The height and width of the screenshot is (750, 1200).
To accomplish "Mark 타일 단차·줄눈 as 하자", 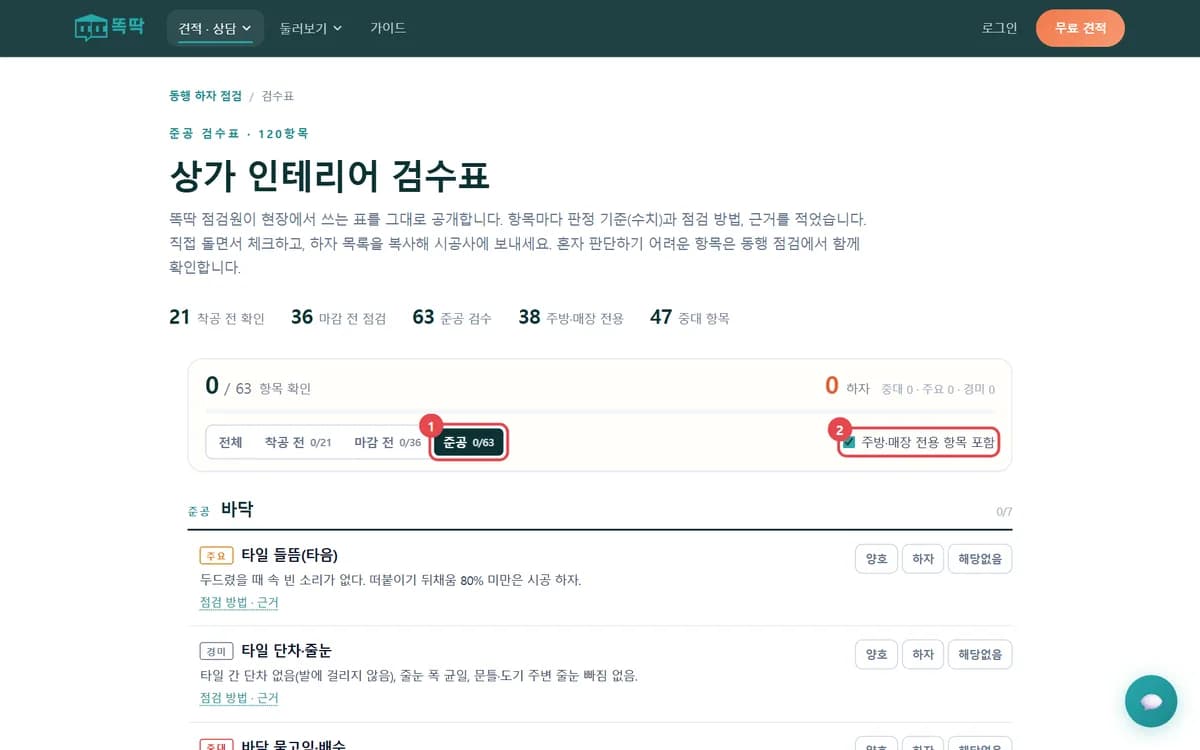I will click(x=923, y=655).
